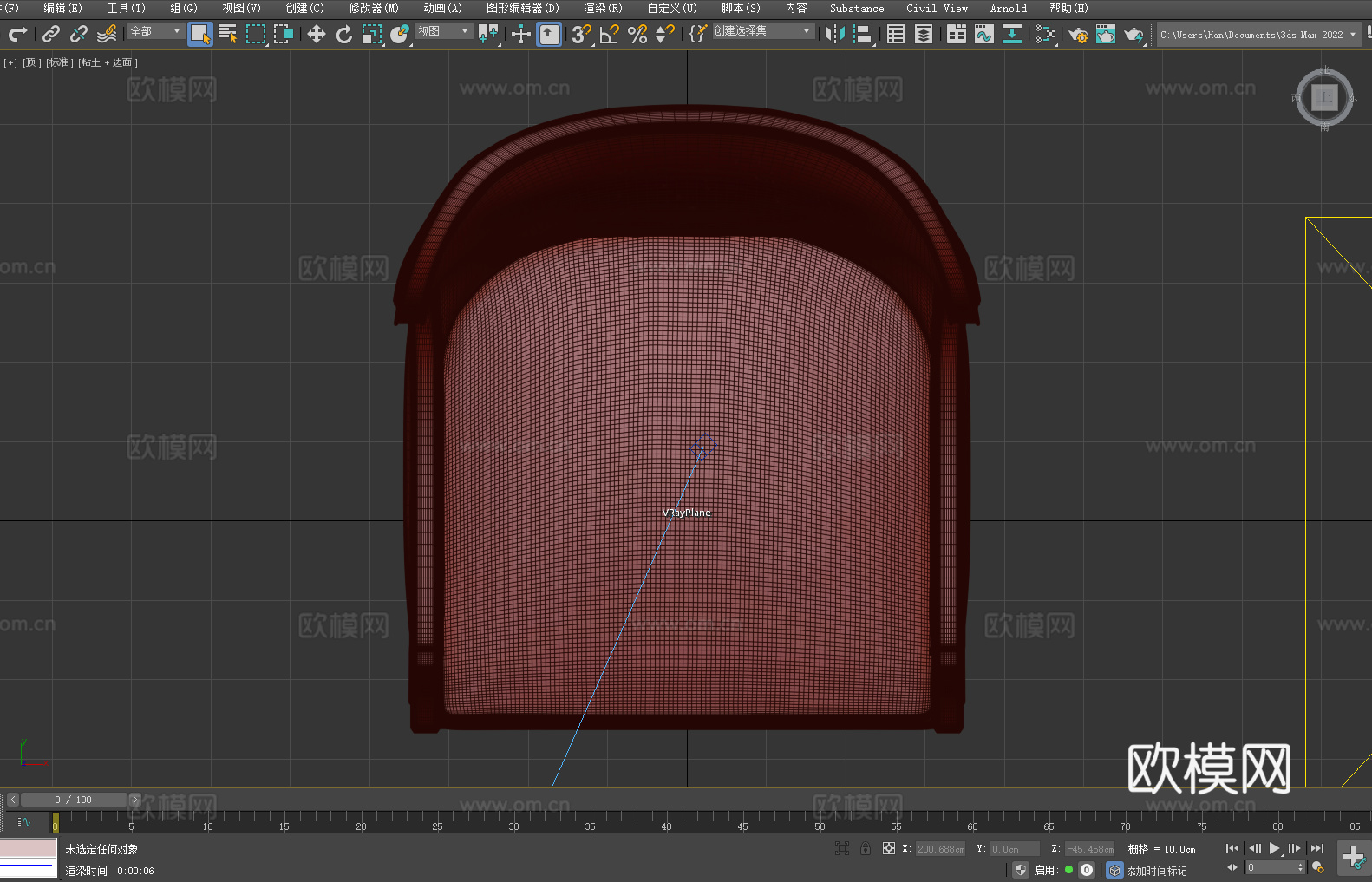Open the 工具(T) menu
This screenshot has width=1372, height=882.
pyautogui.click(x=127, y=8)
